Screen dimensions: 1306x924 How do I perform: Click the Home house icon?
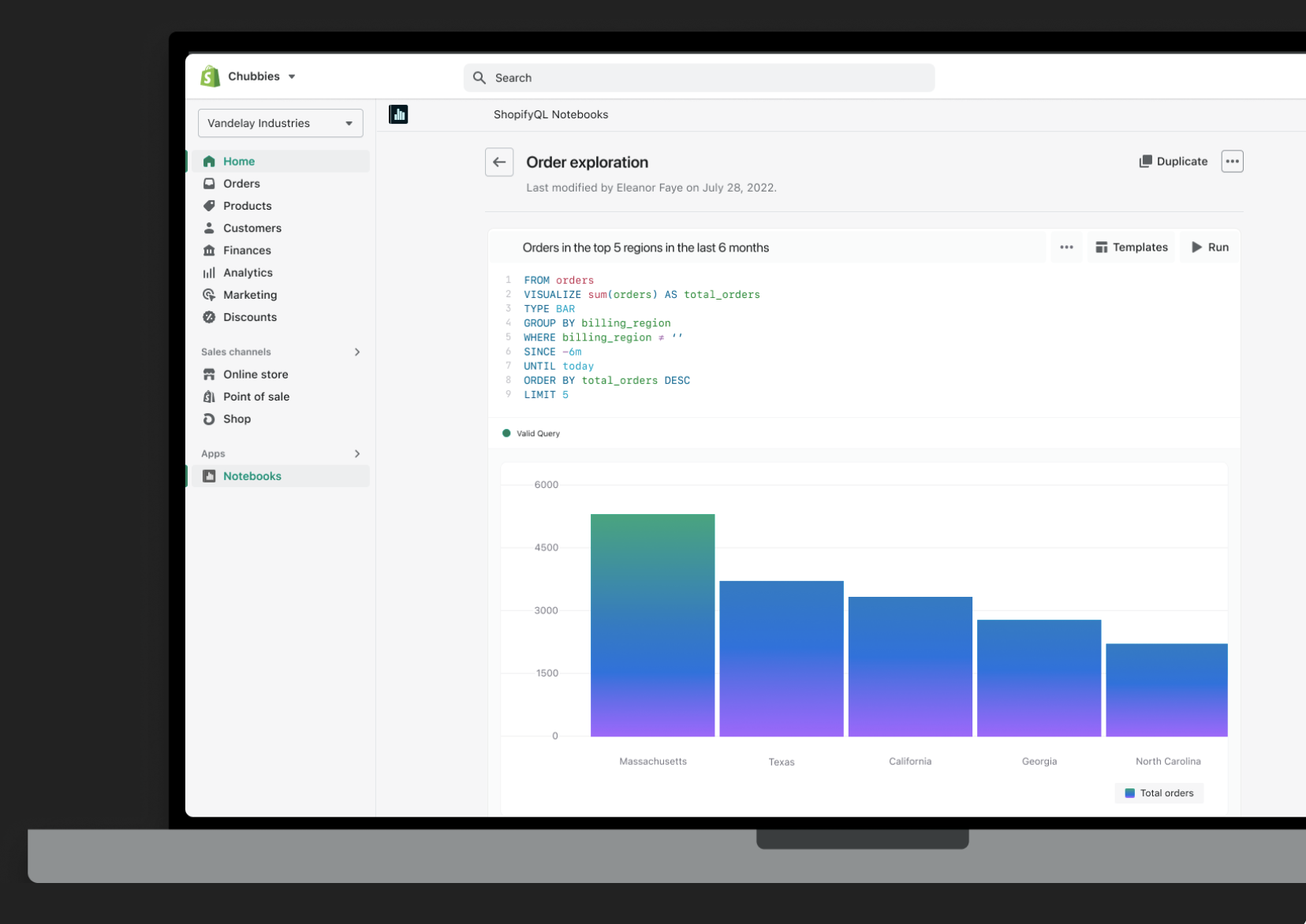209,161
